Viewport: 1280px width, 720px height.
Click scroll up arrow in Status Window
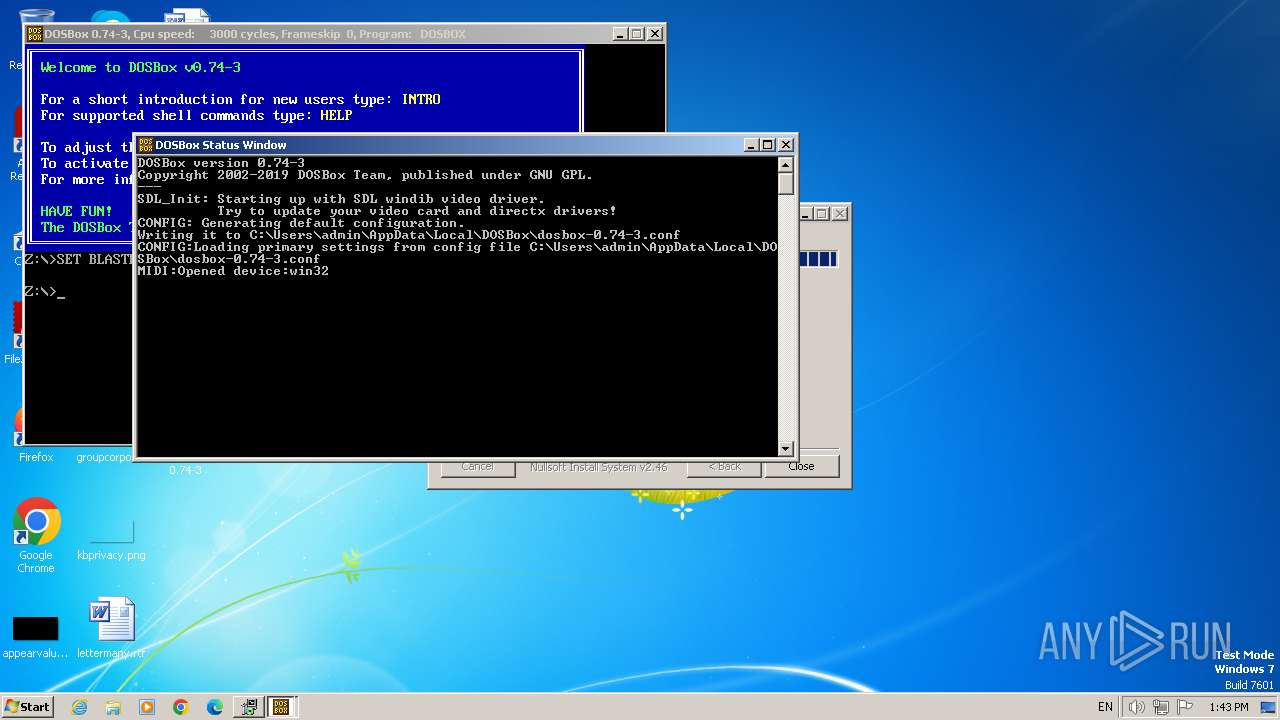tap(786, 165)
